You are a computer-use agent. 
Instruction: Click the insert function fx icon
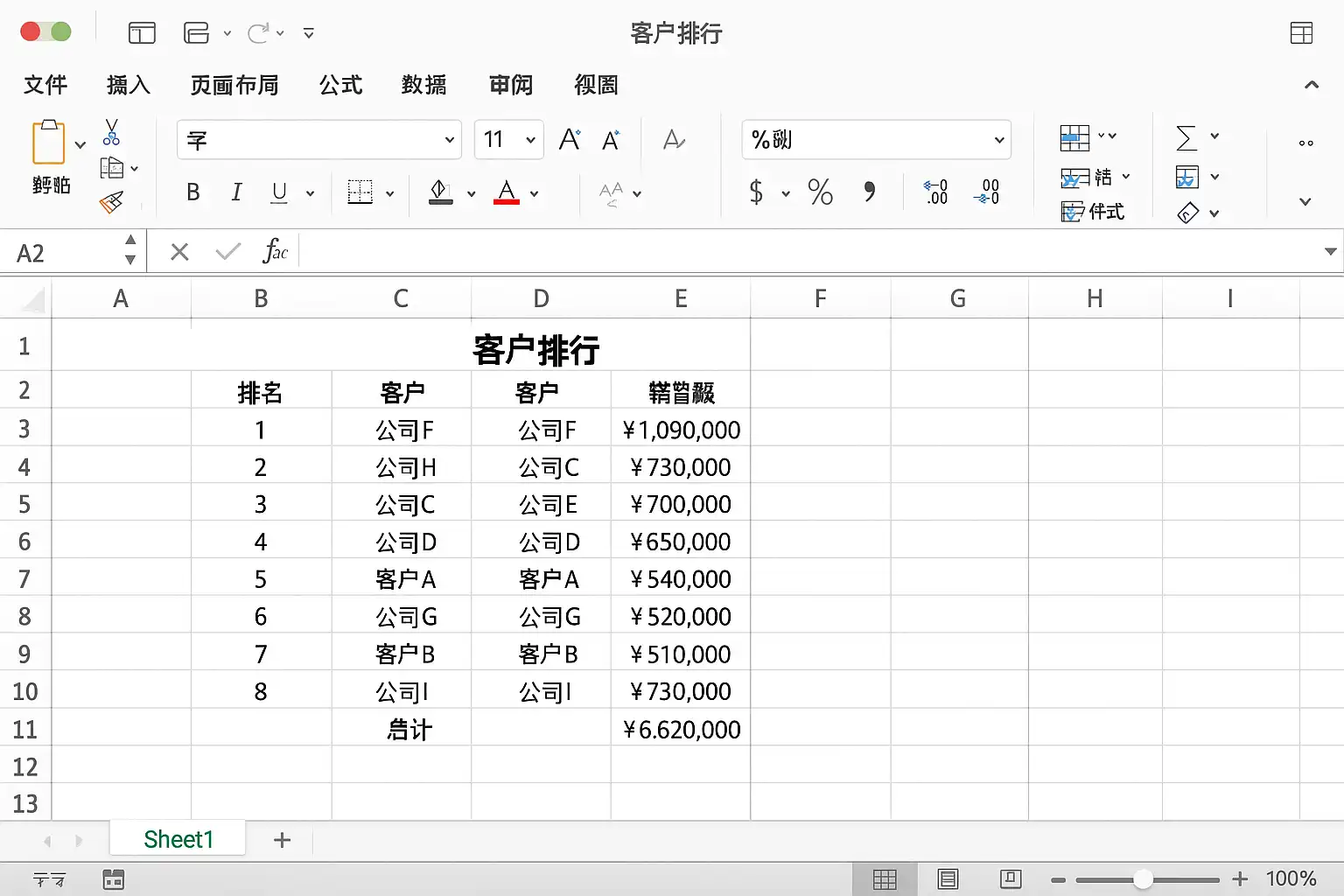(x=275, y=252)
